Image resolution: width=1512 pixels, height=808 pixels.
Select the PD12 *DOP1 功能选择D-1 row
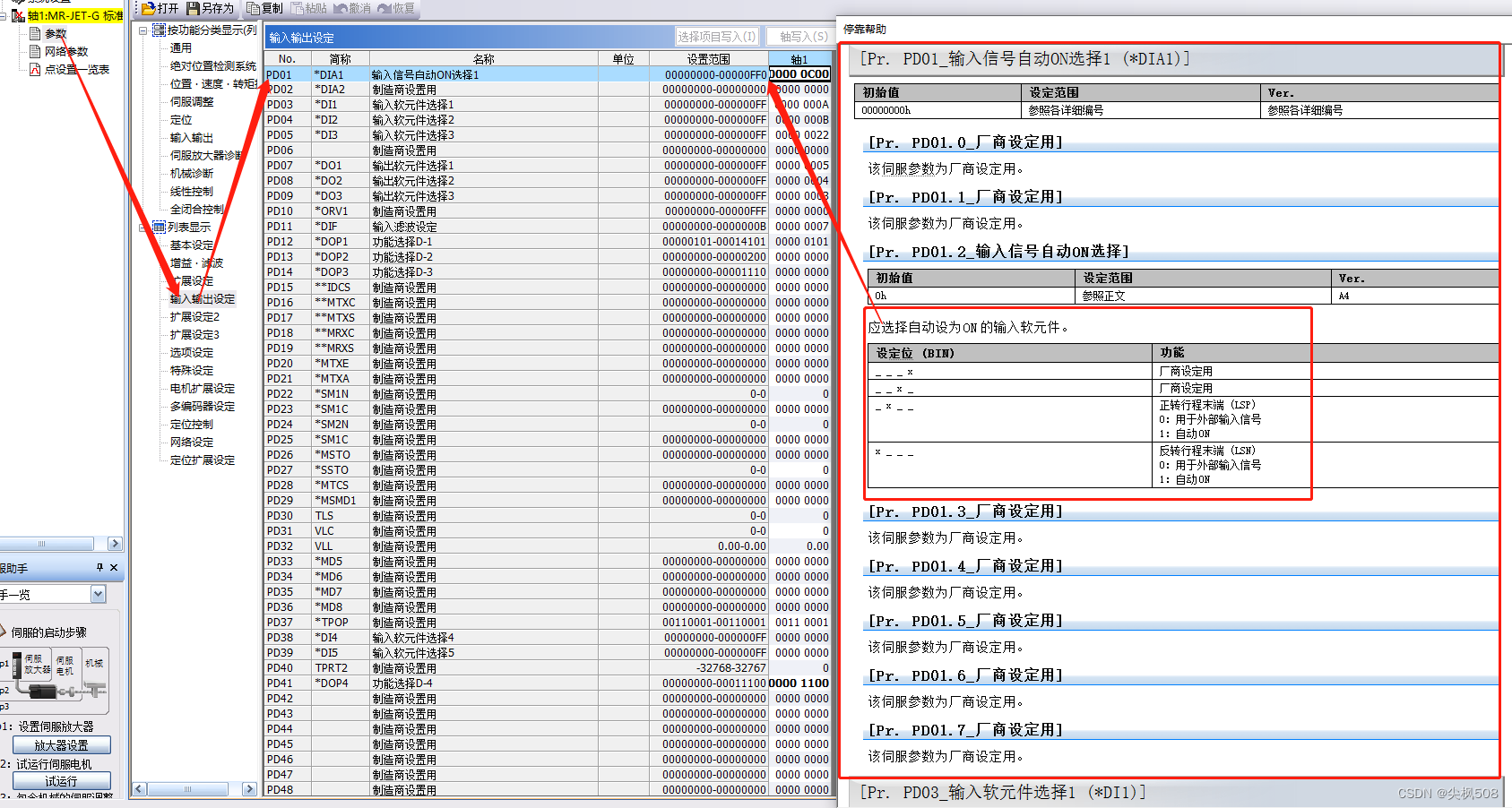point(548,242)
